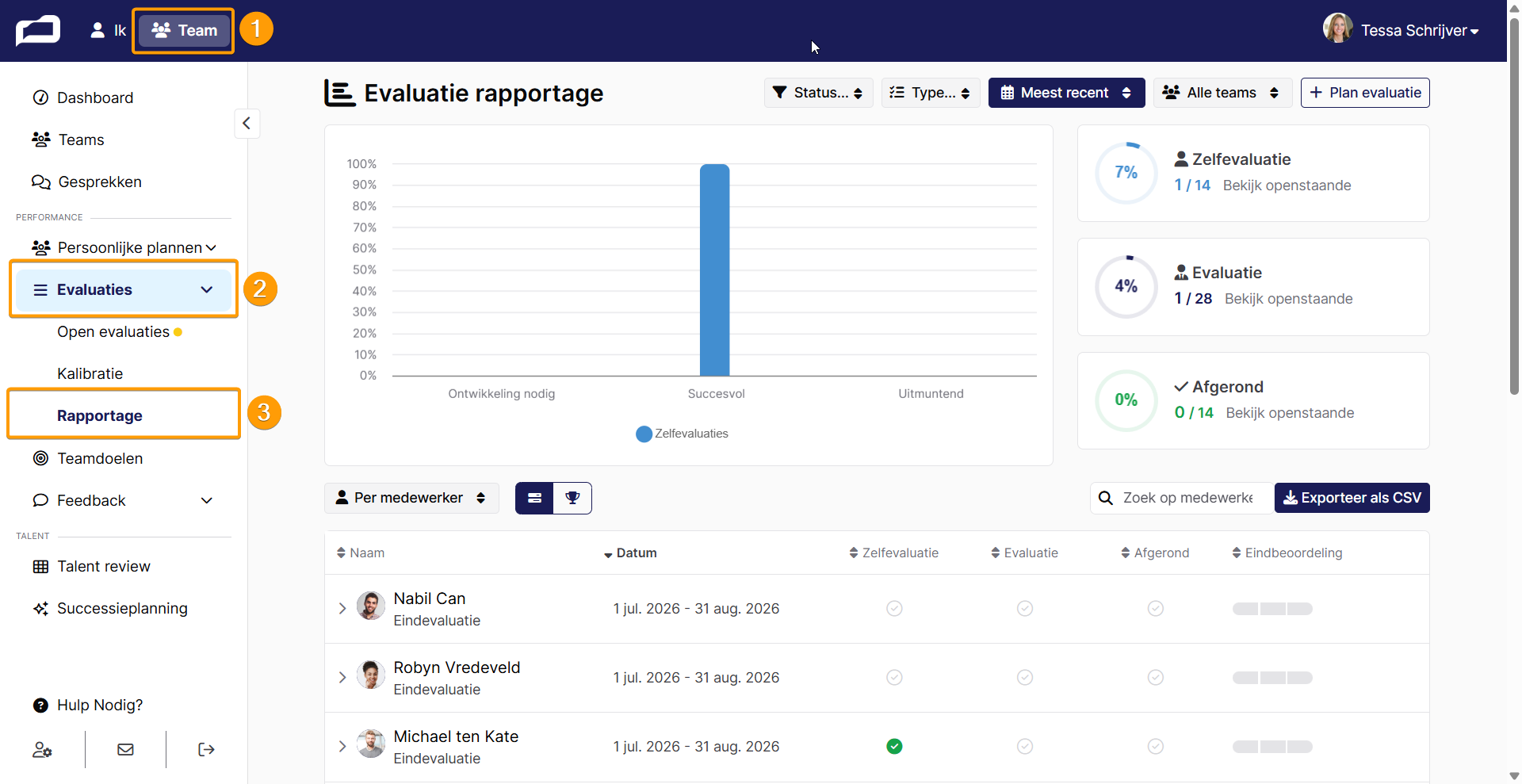Switch to the Ik tab

coord(109,31)
